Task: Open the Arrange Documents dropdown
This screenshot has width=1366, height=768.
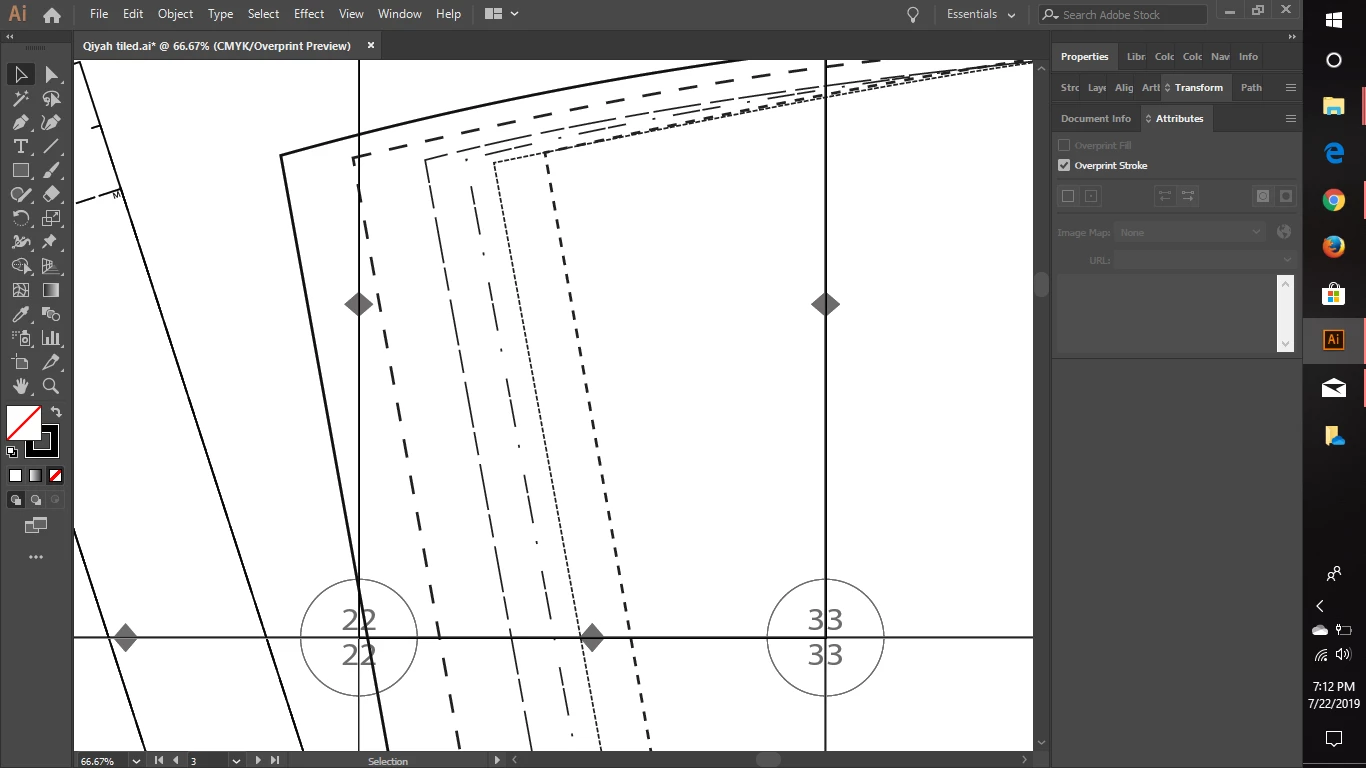Action: (502, 14)
